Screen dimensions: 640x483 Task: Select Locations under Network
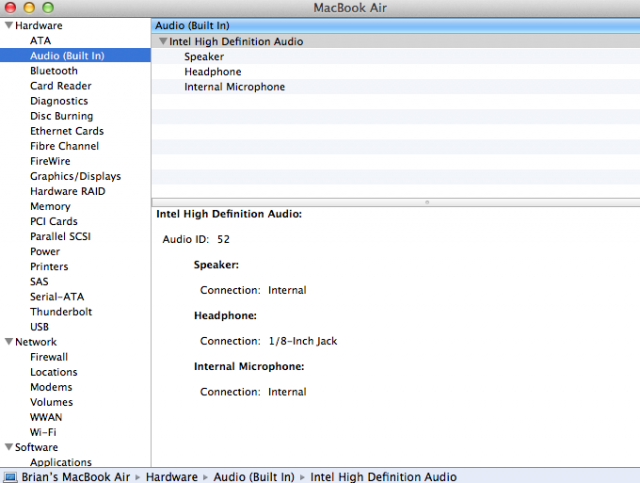coord(54,372)
